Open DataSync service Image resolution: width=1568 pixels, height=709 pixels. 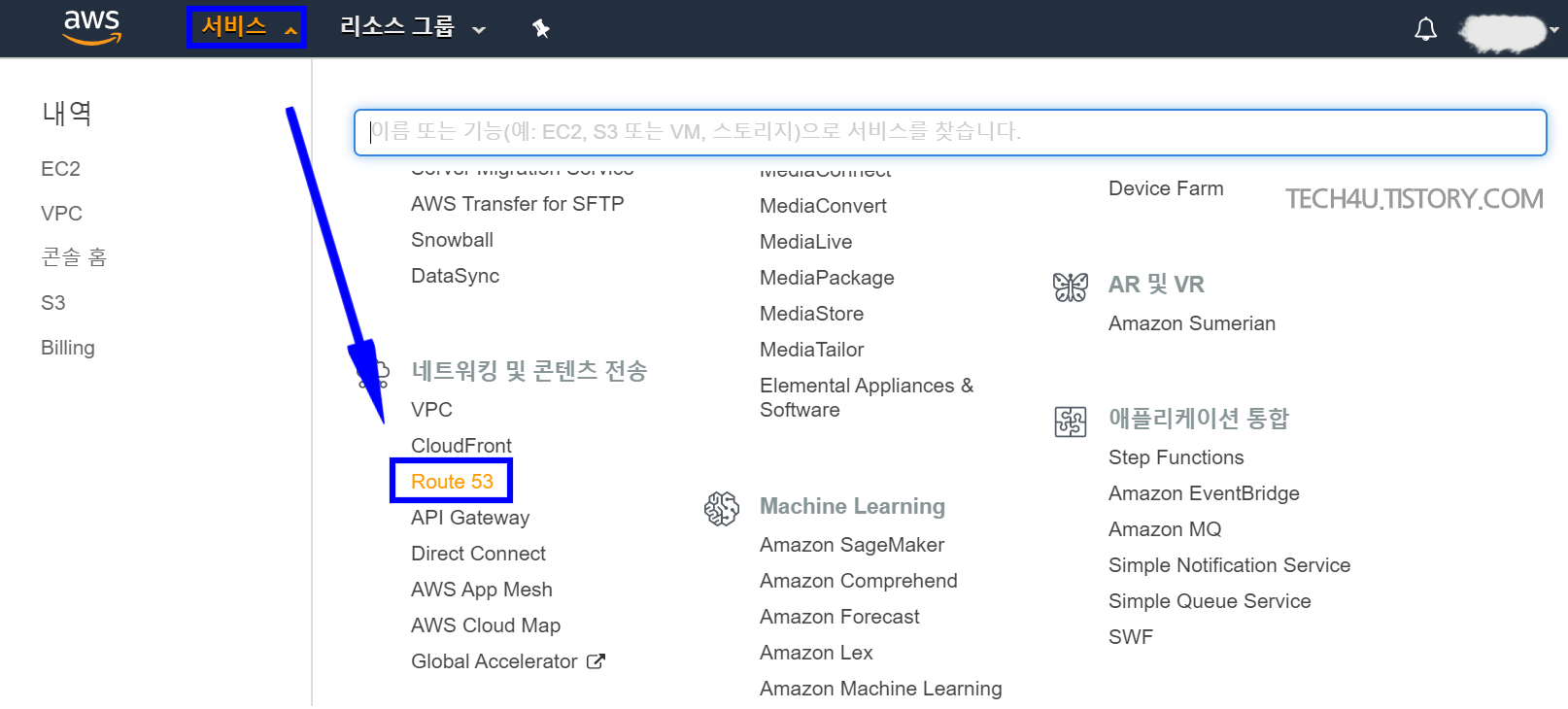click(455, 276)
